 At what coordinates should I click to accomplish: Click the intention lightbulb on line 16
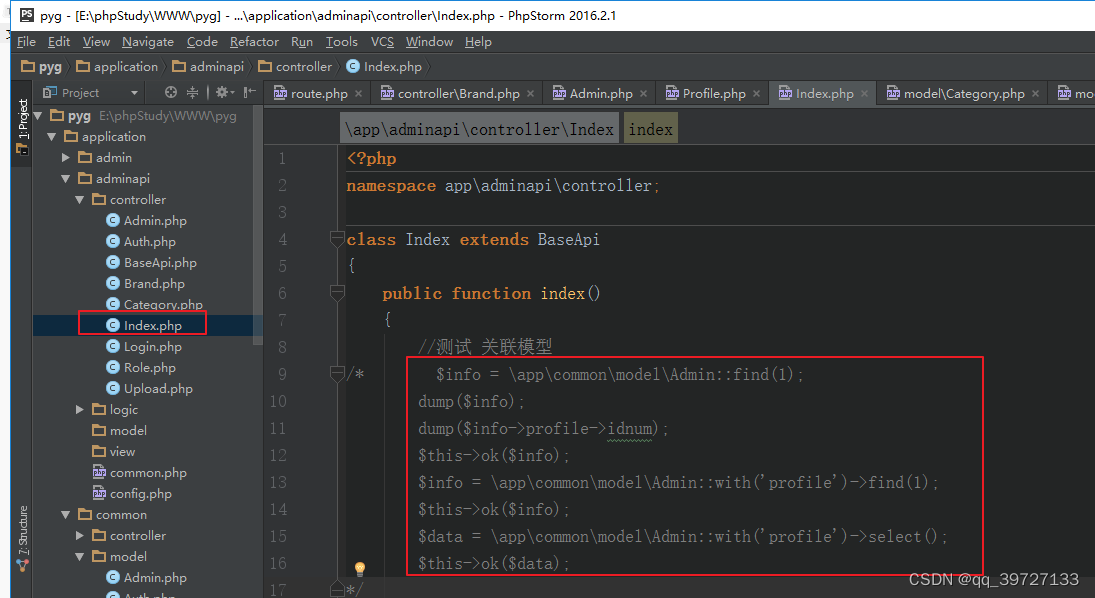point(360,568)
